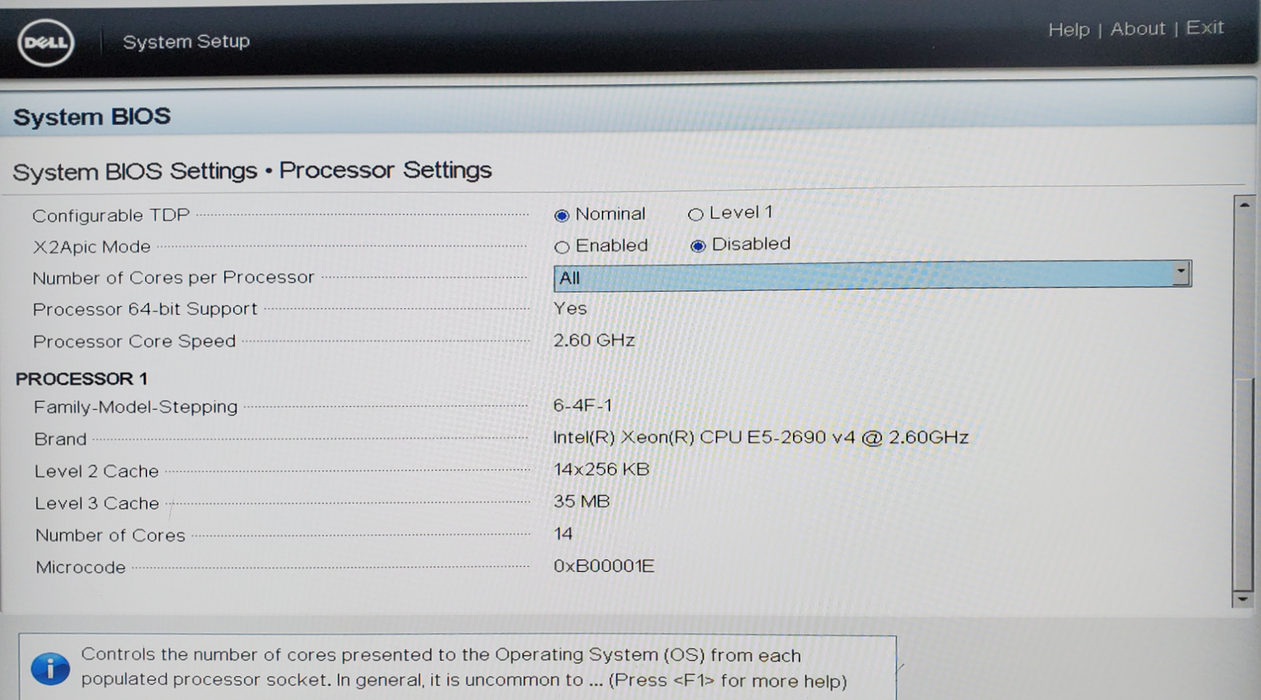
Task: Click the 0xB00001E microcode value
Action: point(604,566)
